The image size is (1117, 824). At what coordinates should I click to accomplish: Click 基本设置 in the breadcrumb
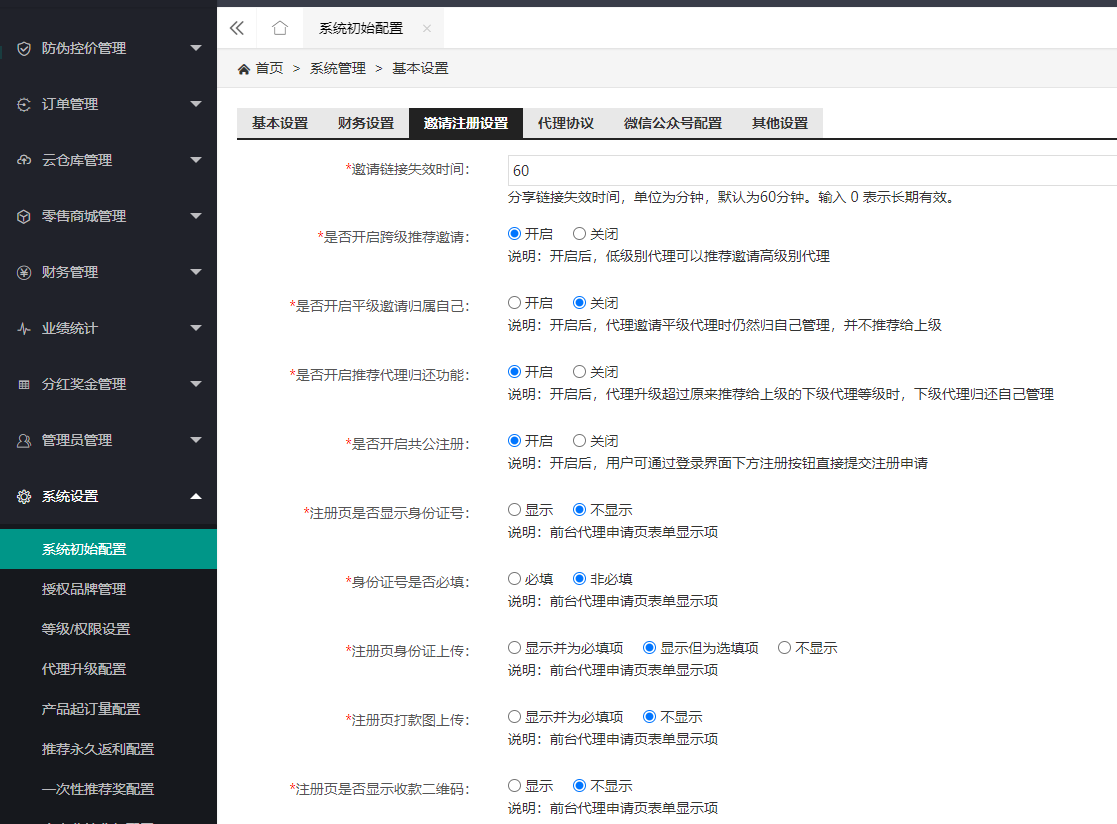pyautogui.click(x=420, y=68)
